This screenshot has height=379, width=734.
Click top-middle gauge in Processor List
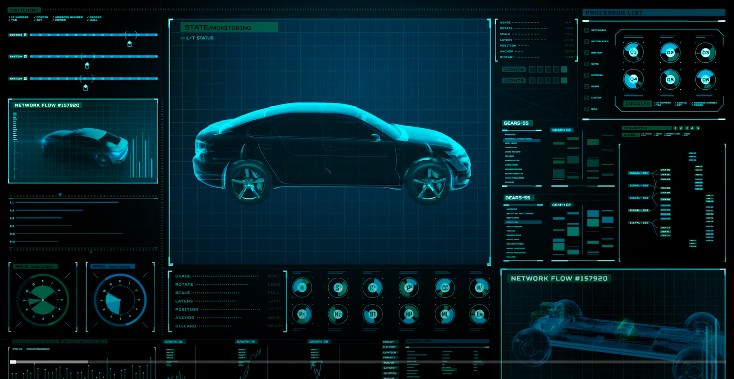pos(670,52)
